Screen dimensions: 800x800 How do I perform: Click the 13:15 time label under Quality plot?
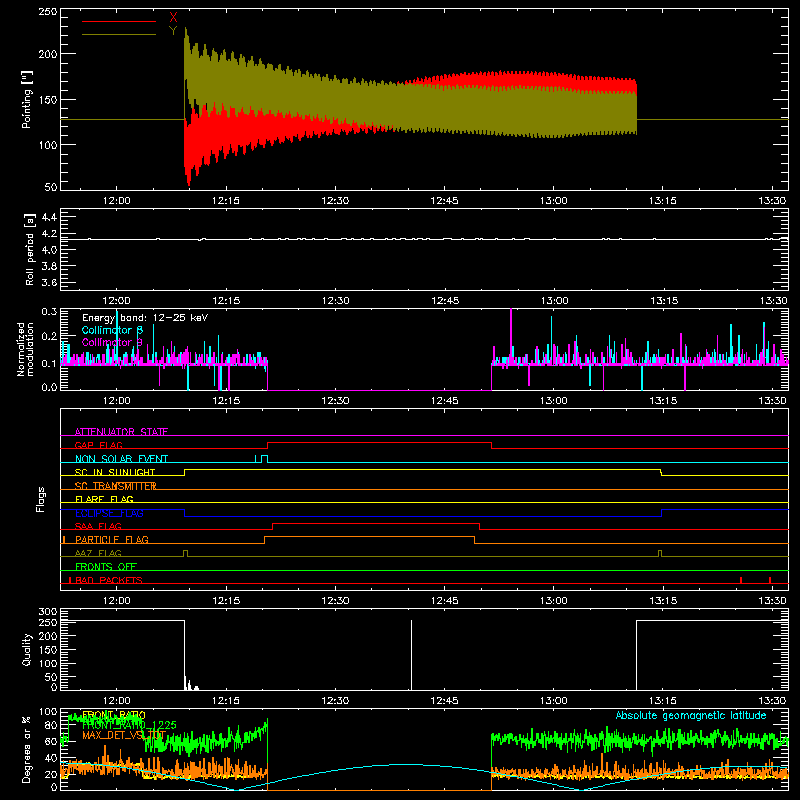click(663, 701)
